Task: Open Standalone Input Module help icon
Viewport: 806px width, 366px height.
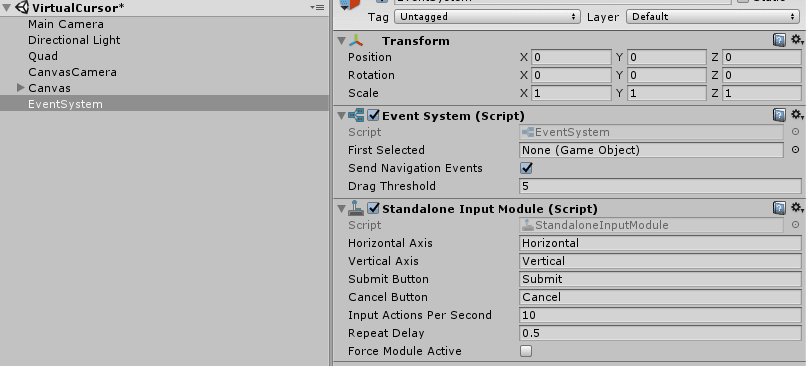Action: 779,208
